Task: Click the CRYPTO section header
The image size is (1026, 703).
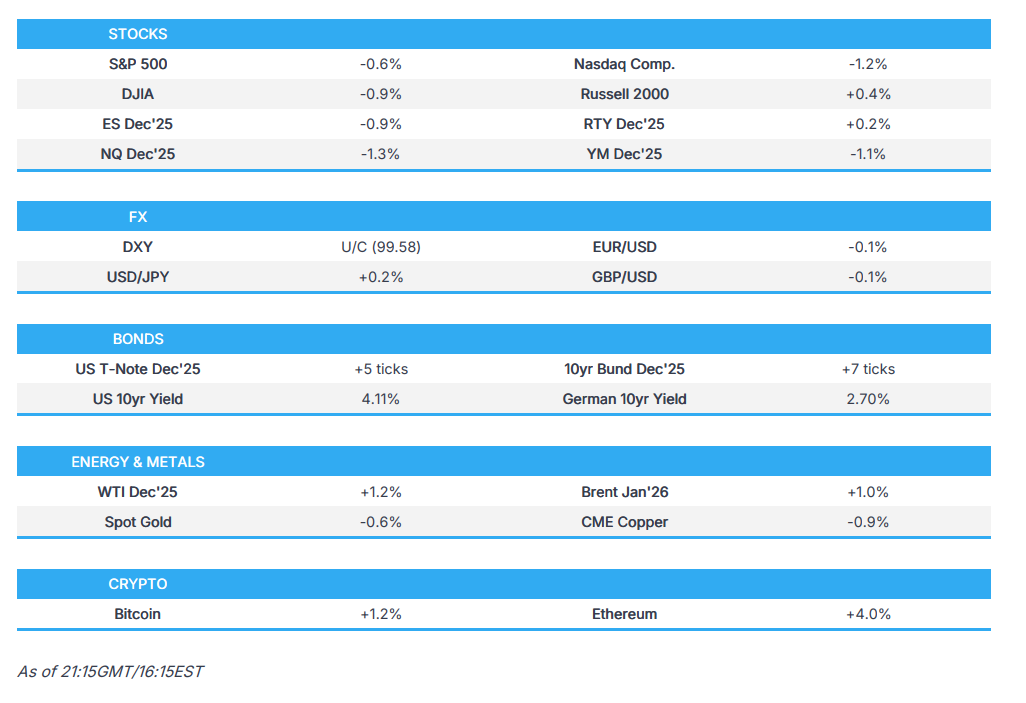Action: [x=138, y=584]
